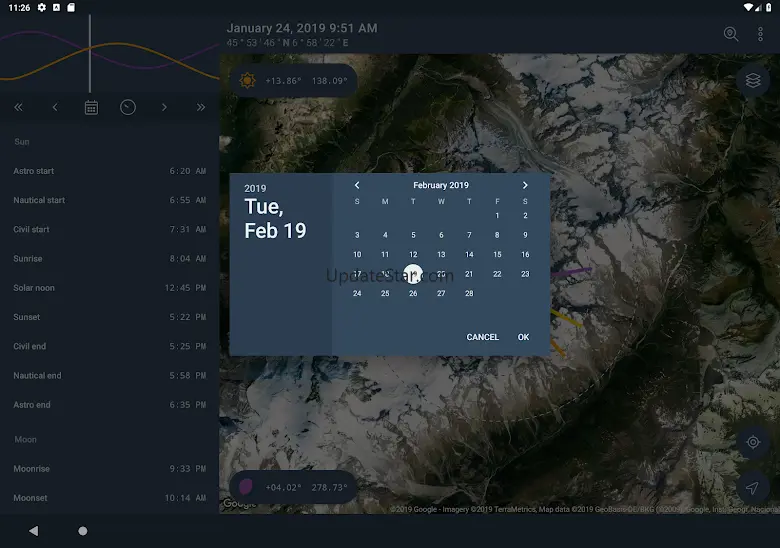780x548 pixels.
Task: Pick February 23 in calendar
Action: (x=525, y=274)
